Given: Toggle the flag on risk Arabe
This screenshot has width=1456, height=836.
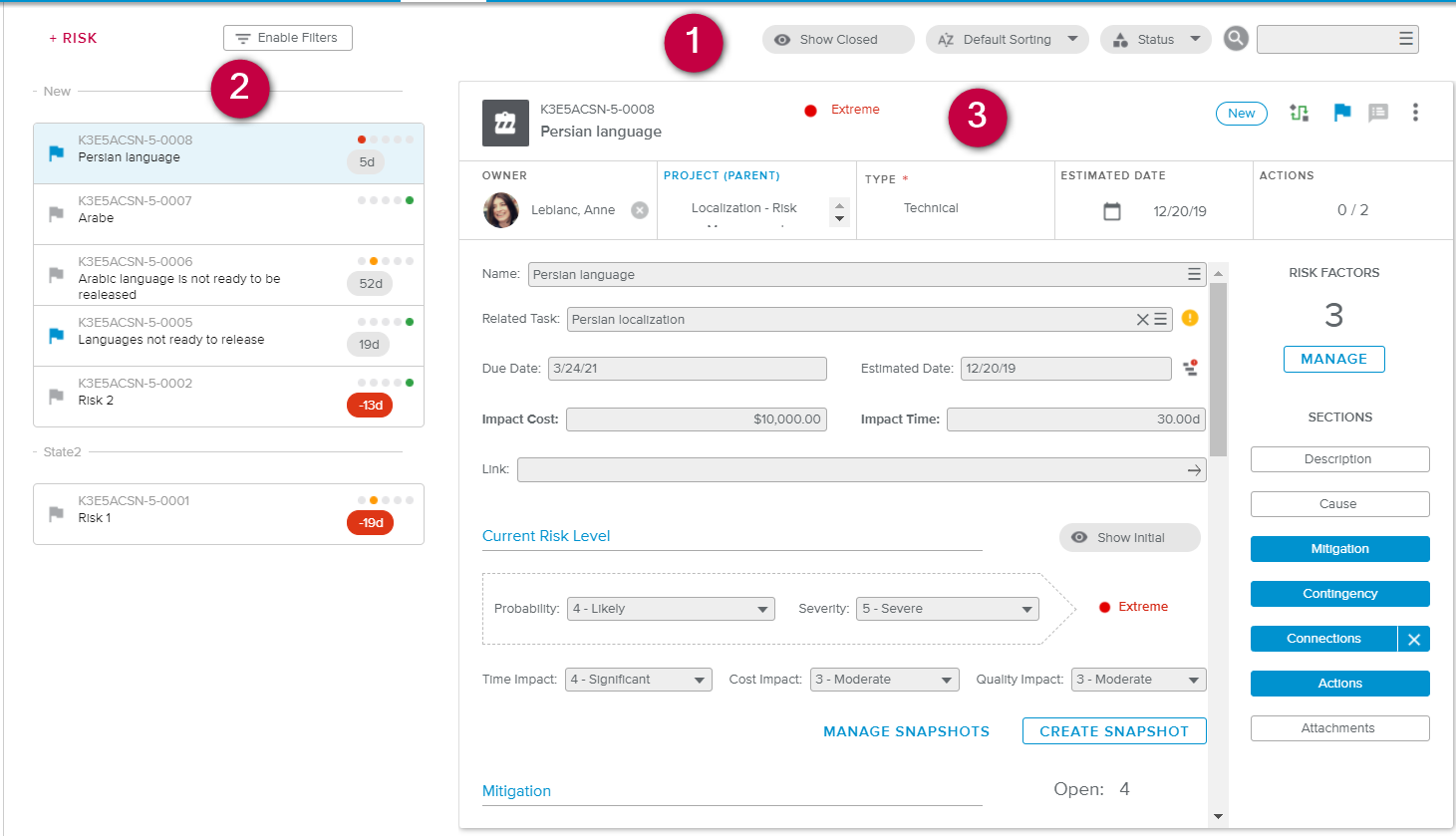Looking at the screenshot, I should click(57, 214).
